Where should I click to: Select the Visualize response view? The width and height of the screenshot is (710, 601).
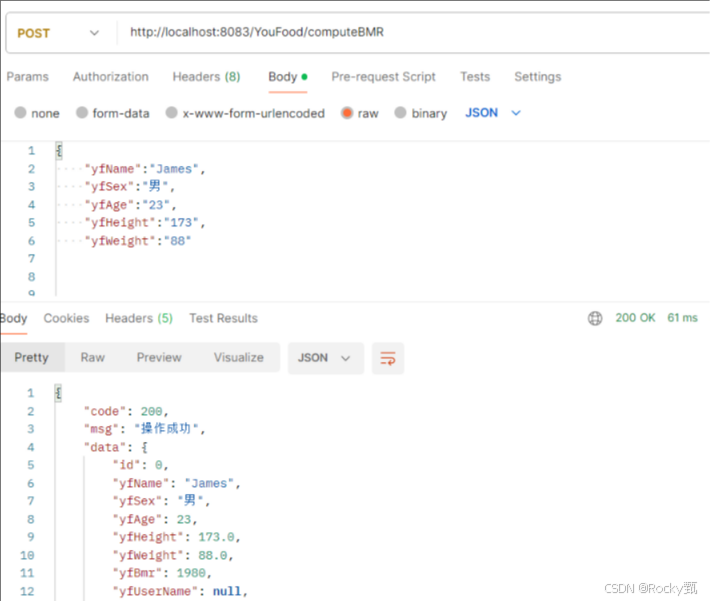[x=239, y=357]
